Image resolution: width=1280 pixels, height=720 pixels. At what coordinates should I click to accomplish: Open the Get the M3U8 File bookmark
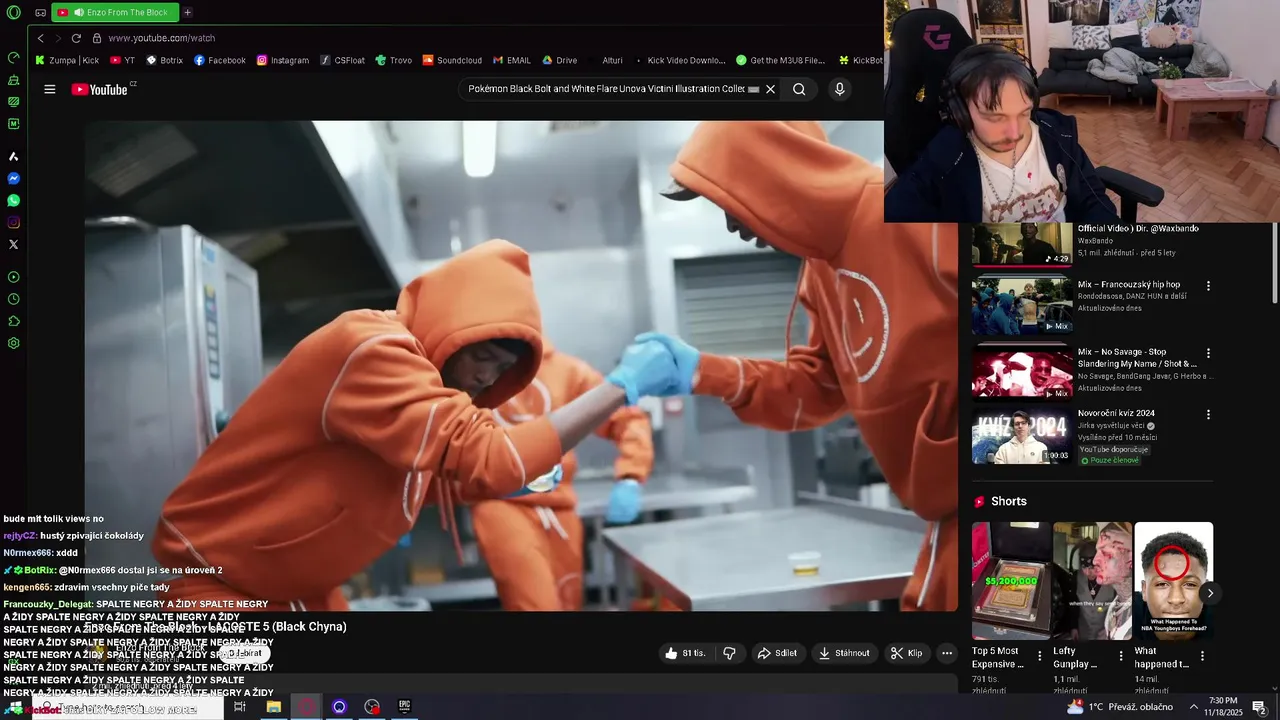pos(781,60)
